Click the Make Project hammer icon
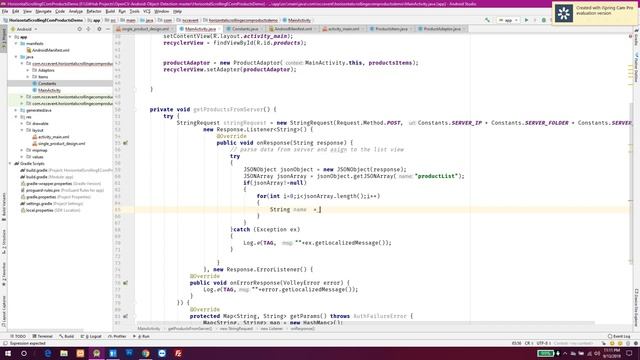The height and width of the screenshot is (360, 640). 488,20
